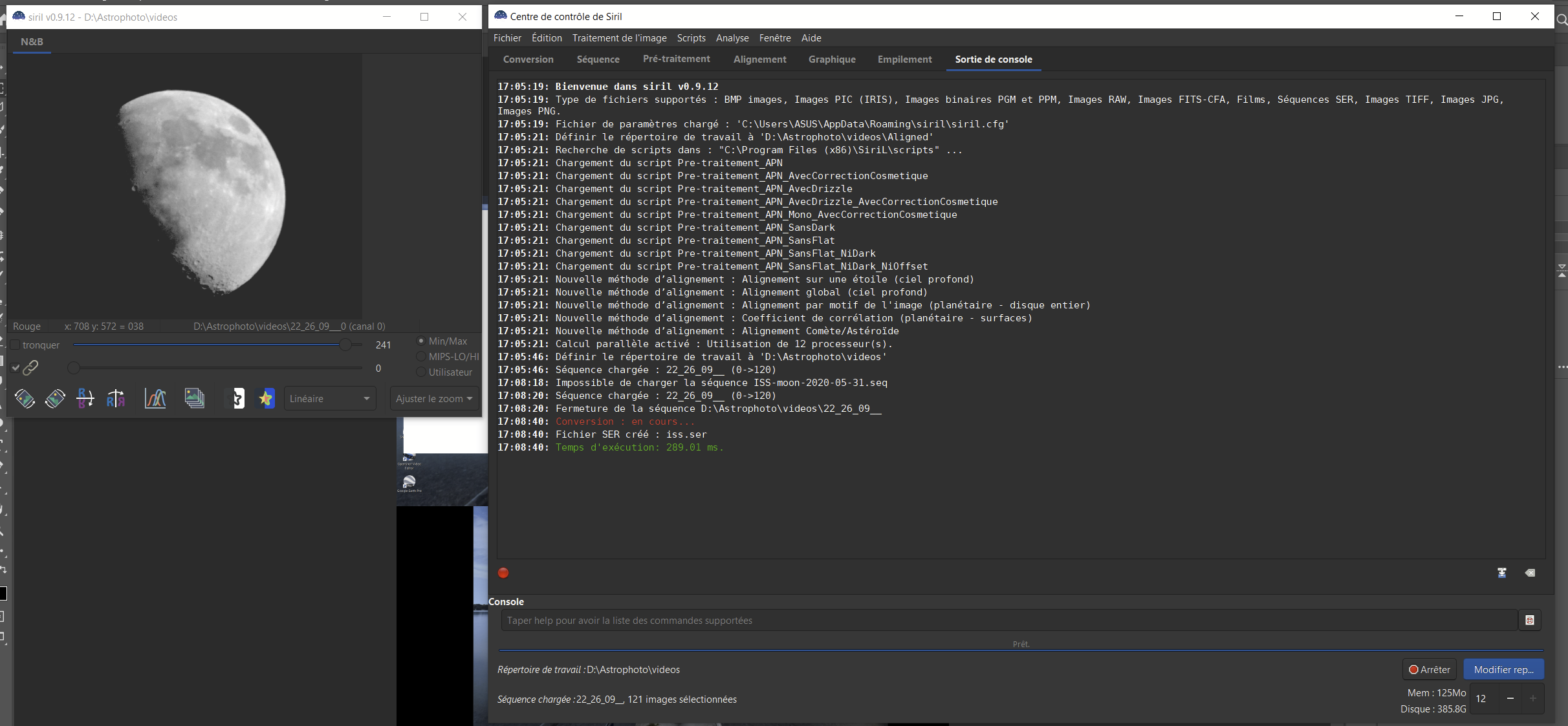Expand the Ajuster le zoom dropdown

pos(434,399)
